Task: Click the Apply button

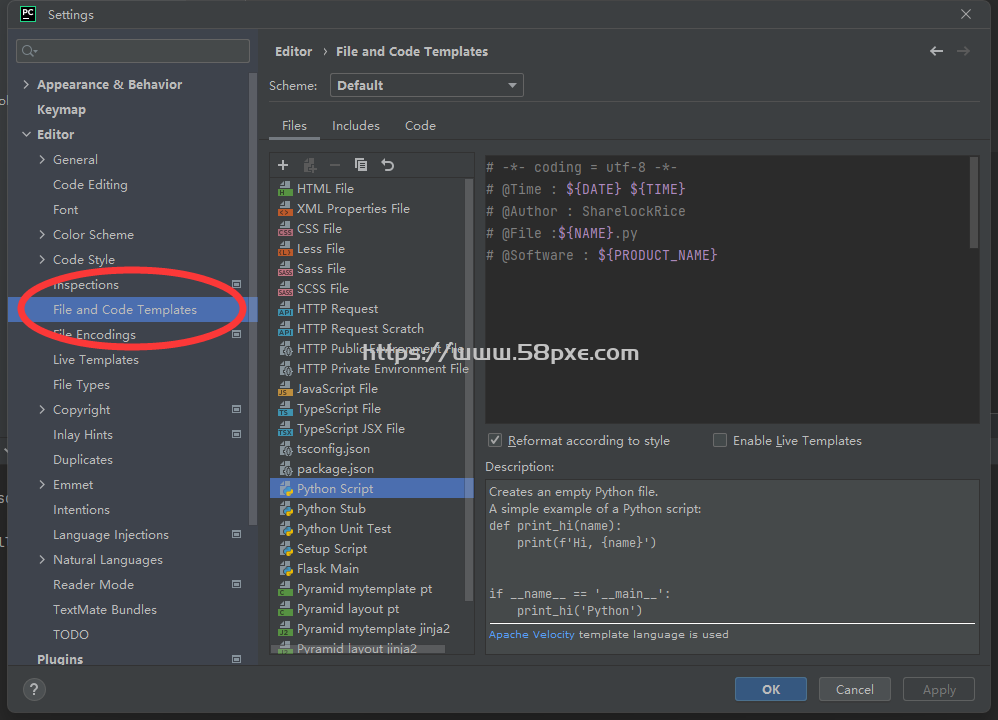Action: 939,689
